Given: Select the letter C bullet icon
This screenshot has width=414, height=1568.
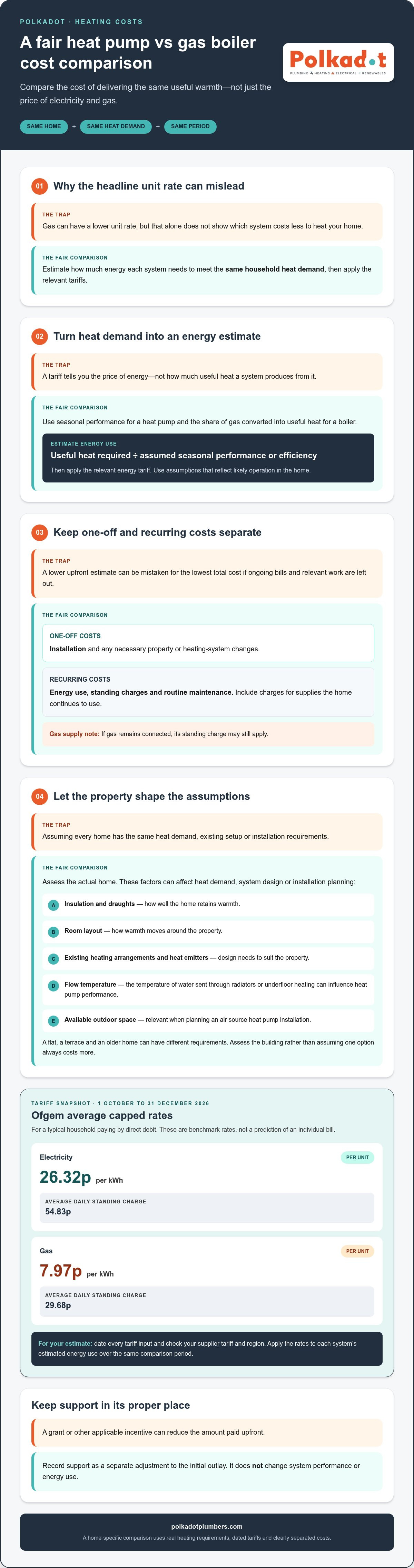Looking at the screenshot, I should point(53,959).
